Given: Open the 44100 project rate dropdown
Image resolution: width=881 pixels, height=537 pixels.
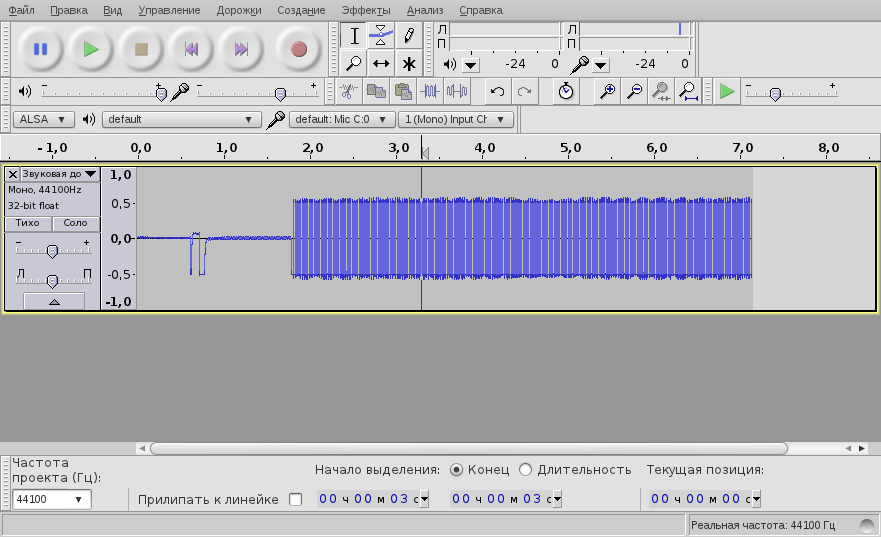Looking at the screenshot, I should [x=51, y=499].
